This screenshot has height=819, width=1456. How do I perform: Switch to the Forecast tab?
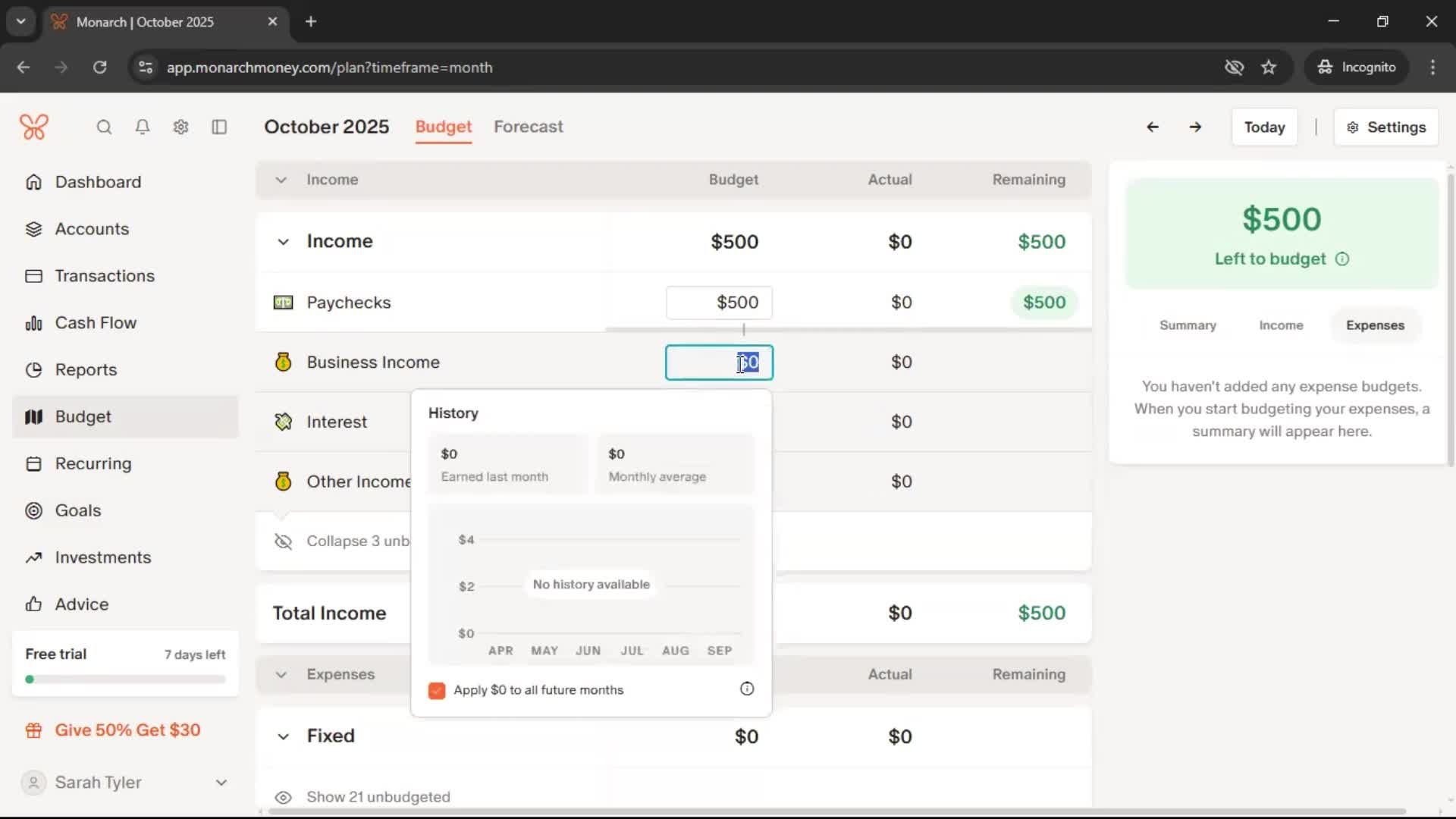pyautogui.click(x=528, y=127)
